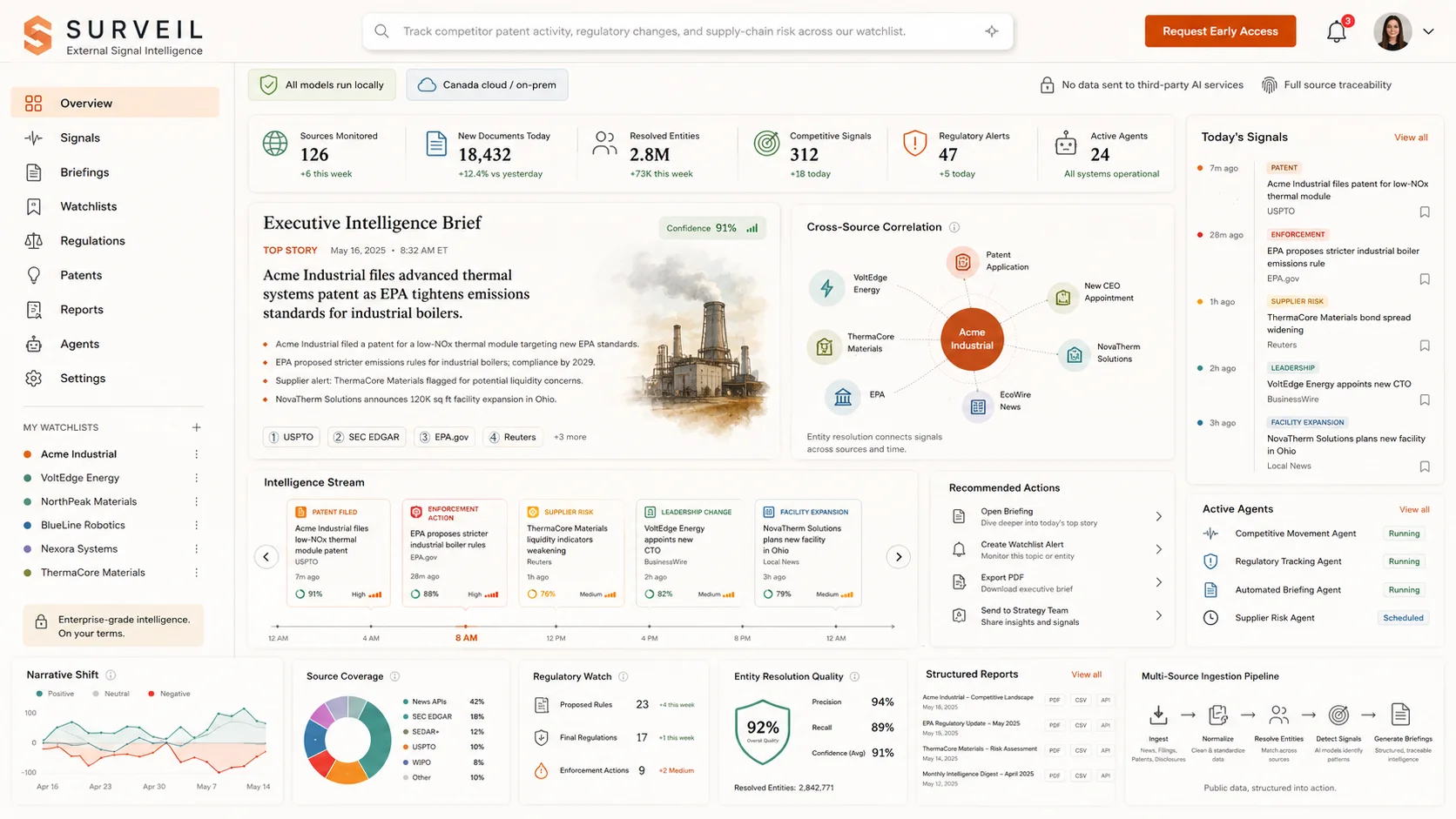Select the VoltEdge Energy lightning node
This screenshot has height=819, width=1456.
826,287
